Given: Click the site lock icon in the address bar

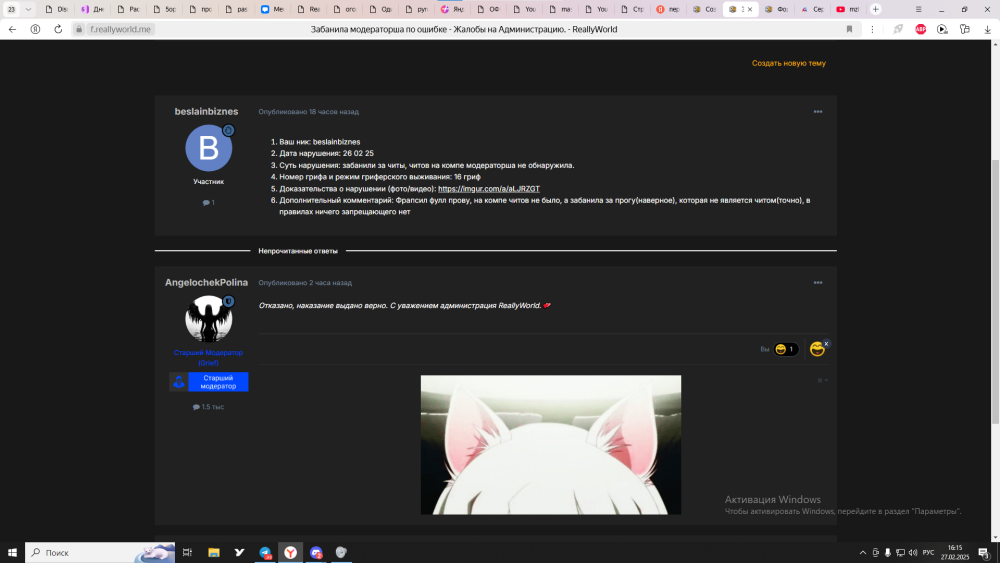Looking at the screenshot, I should pos(79,29).
